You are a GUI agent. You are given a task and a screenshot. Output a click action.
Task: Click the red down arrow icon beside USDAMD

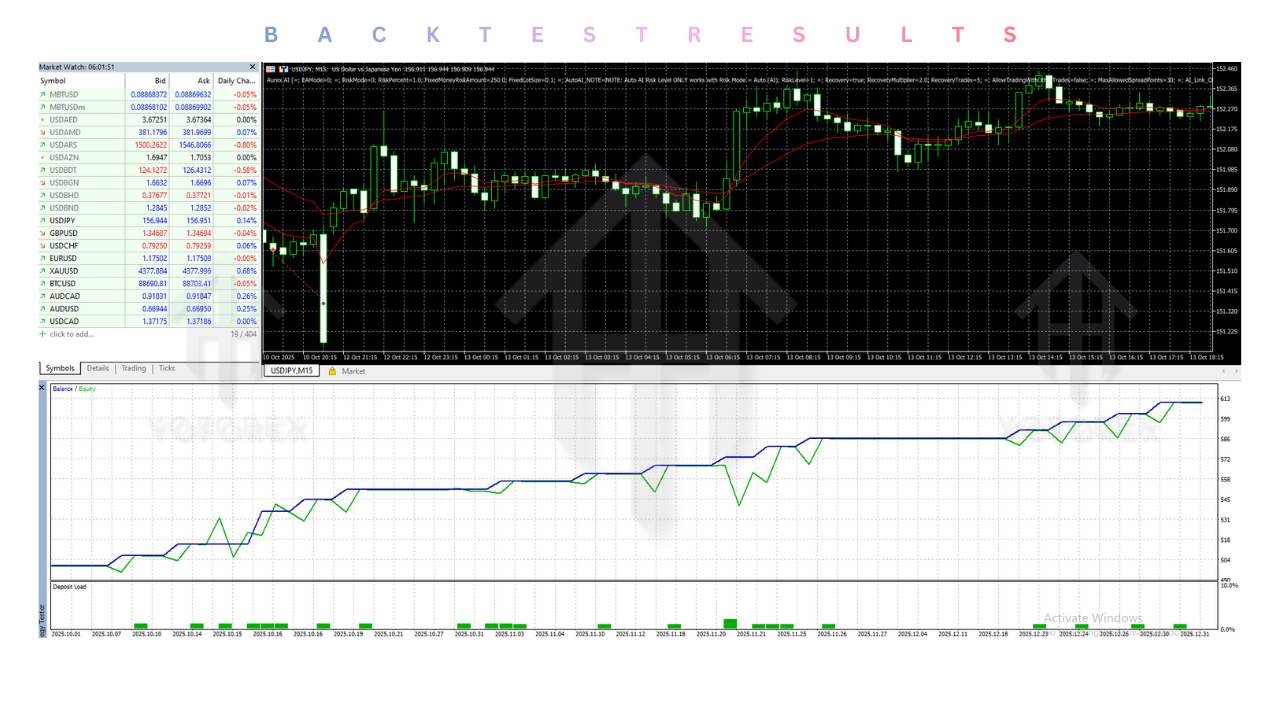43,132
